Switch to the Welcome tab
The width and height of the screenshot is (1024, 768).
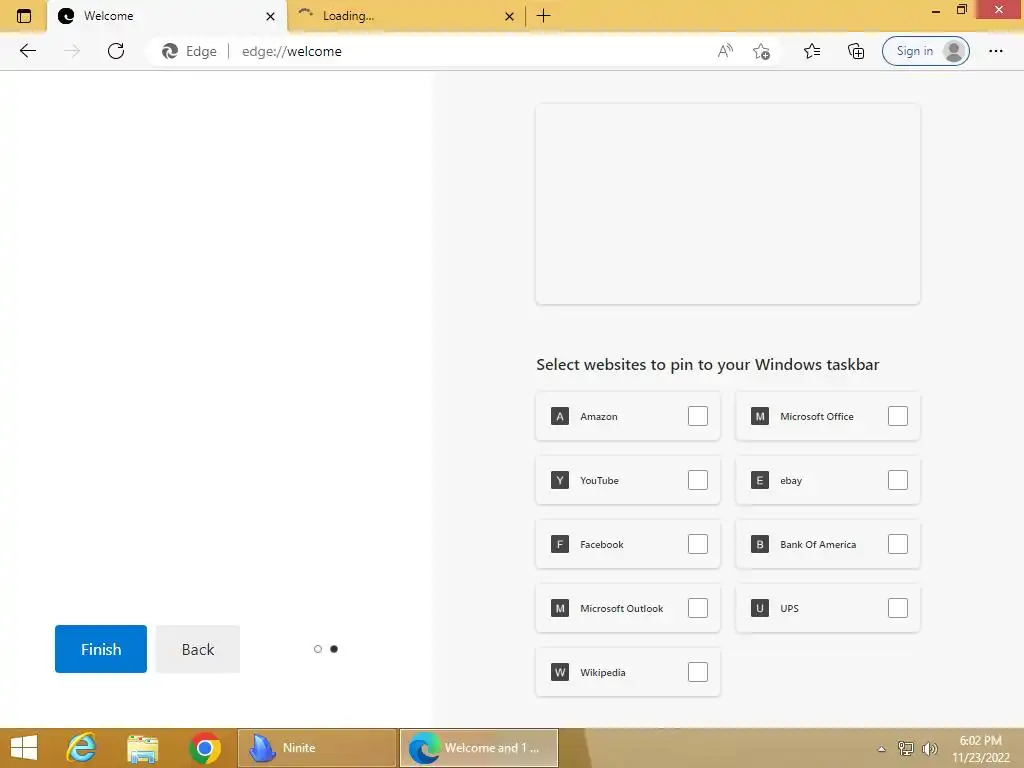(167, 16)
